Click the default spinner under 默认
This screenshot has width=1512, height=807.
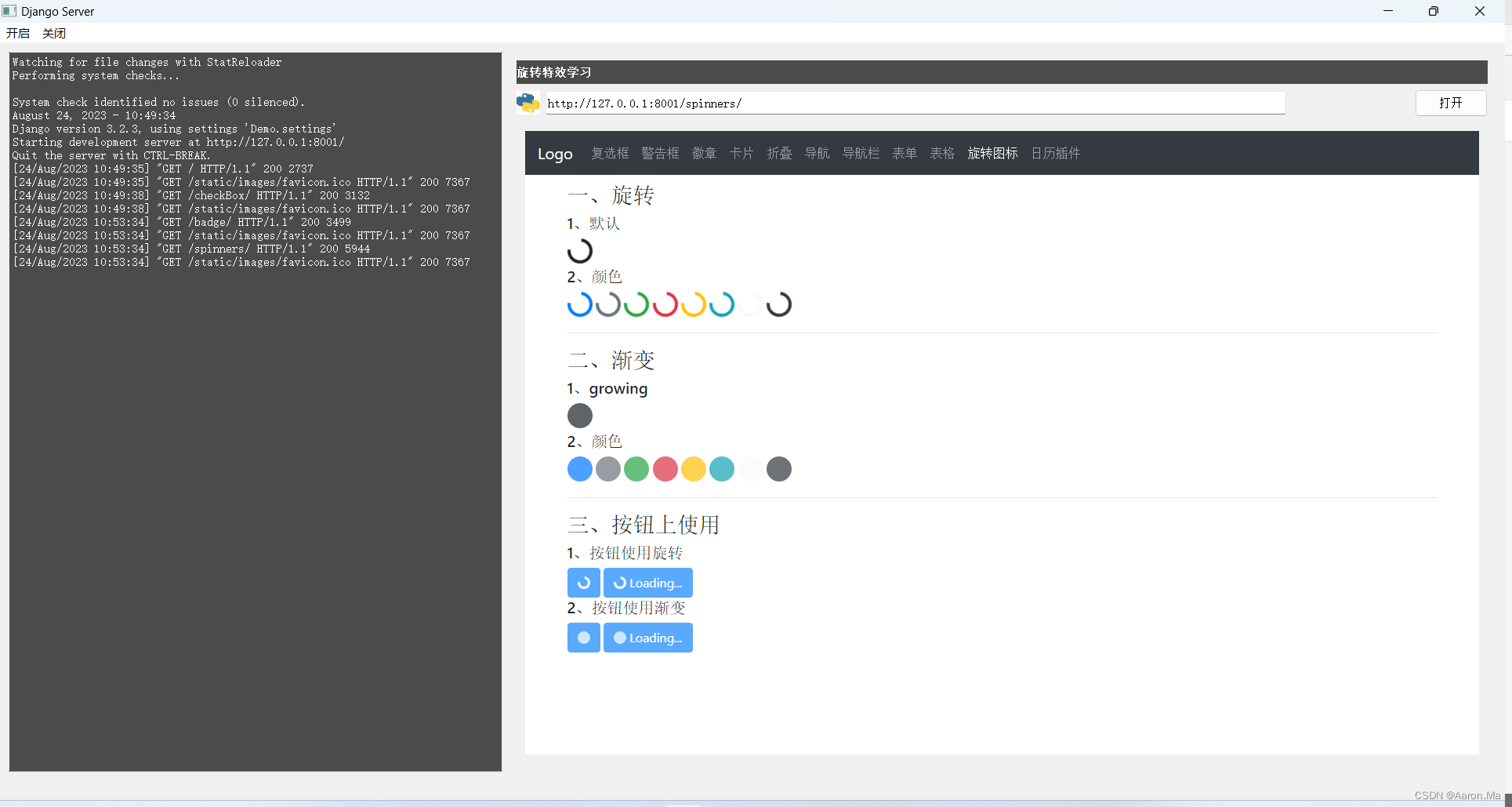click(580, 251)
